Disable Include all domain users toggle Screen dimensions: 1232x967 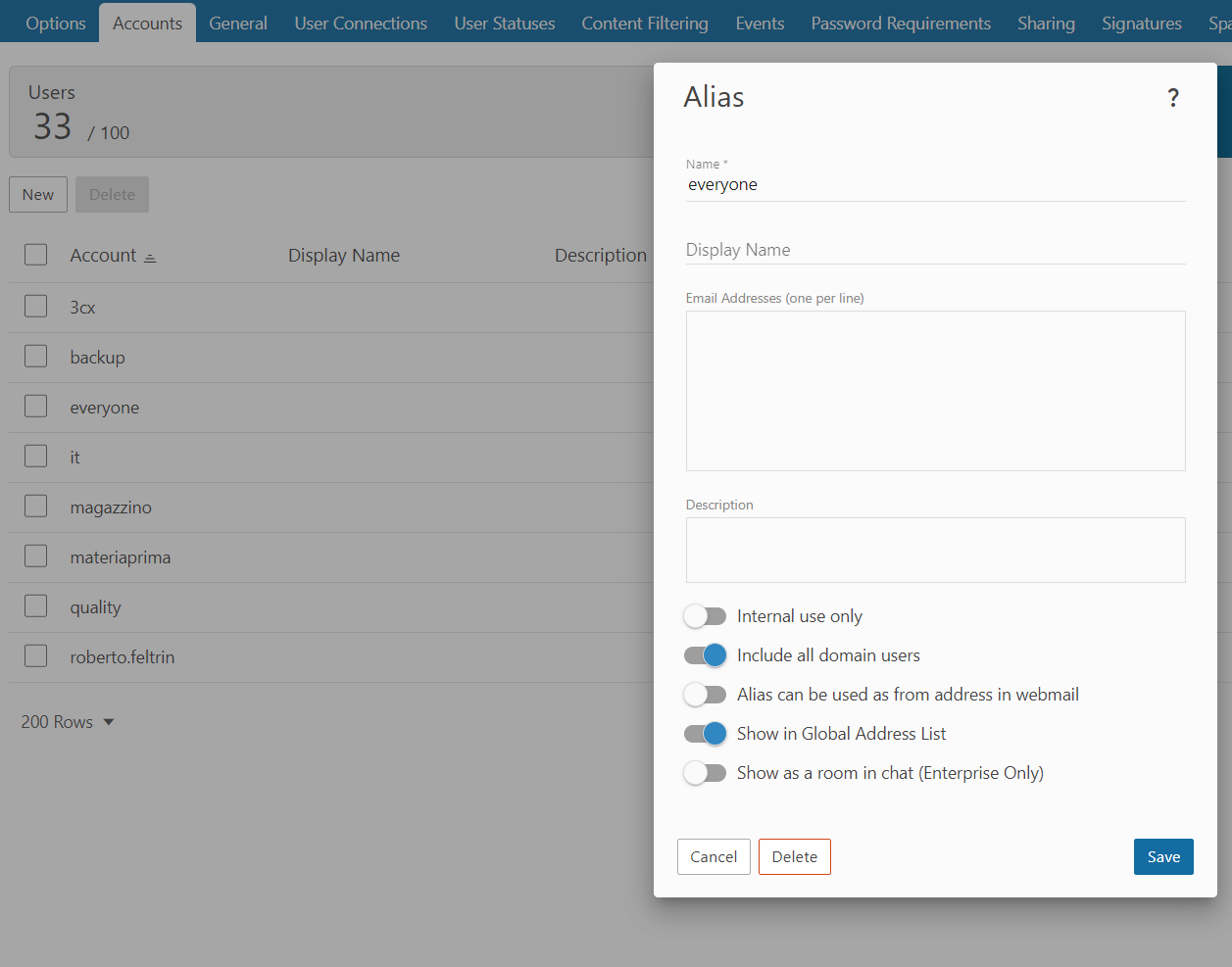pos(705,655)
